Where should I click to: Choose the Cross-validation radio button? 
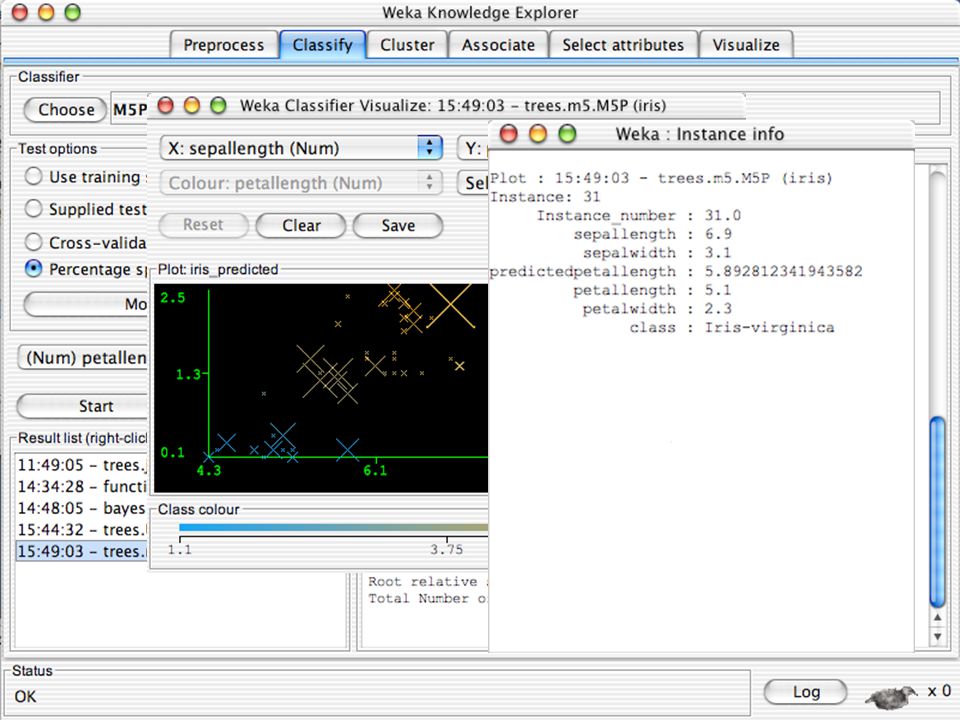click(33, 242)
